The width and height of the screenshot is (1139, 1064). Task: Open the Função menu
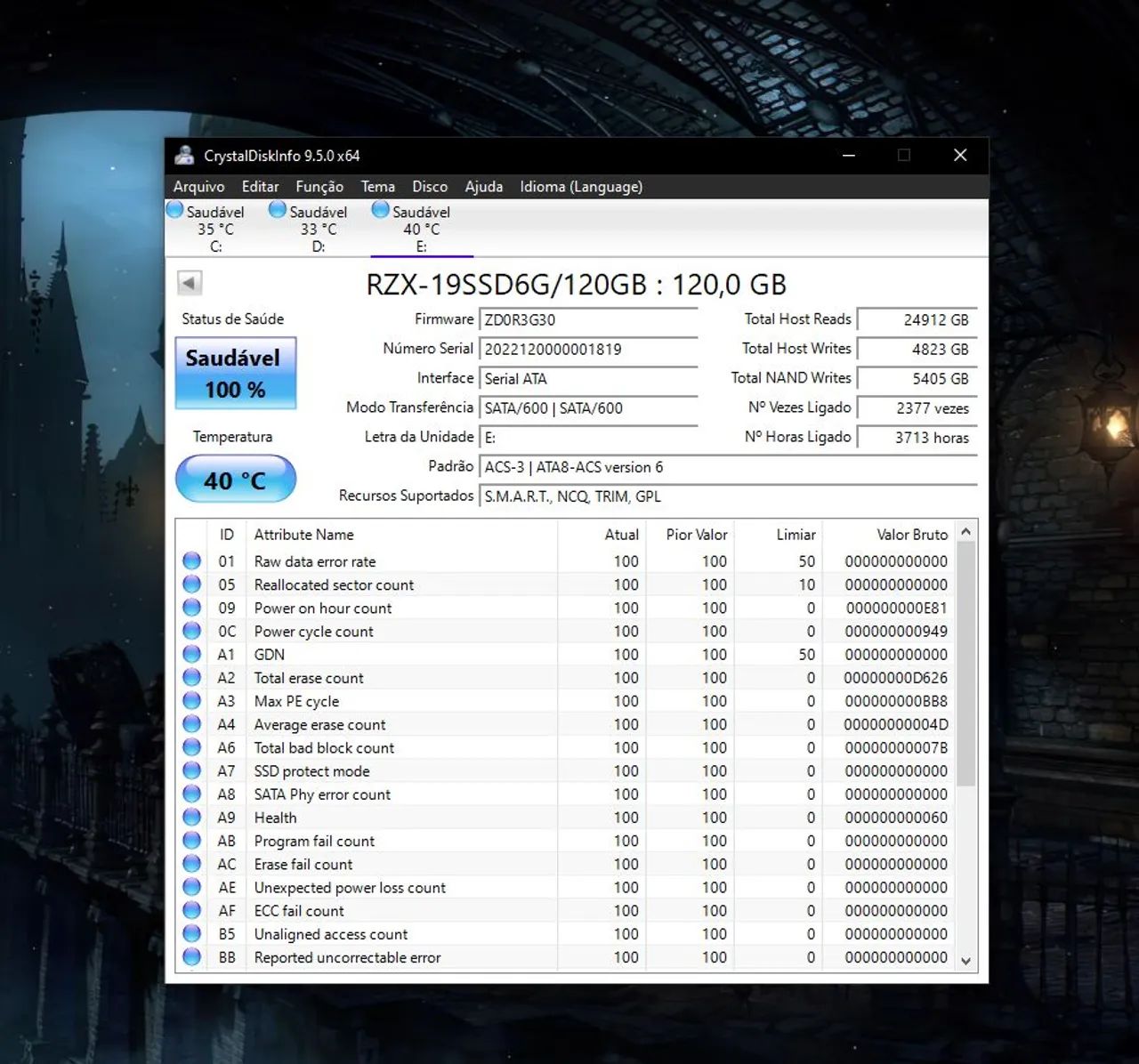pyautogui.click(x=319, y=187)
